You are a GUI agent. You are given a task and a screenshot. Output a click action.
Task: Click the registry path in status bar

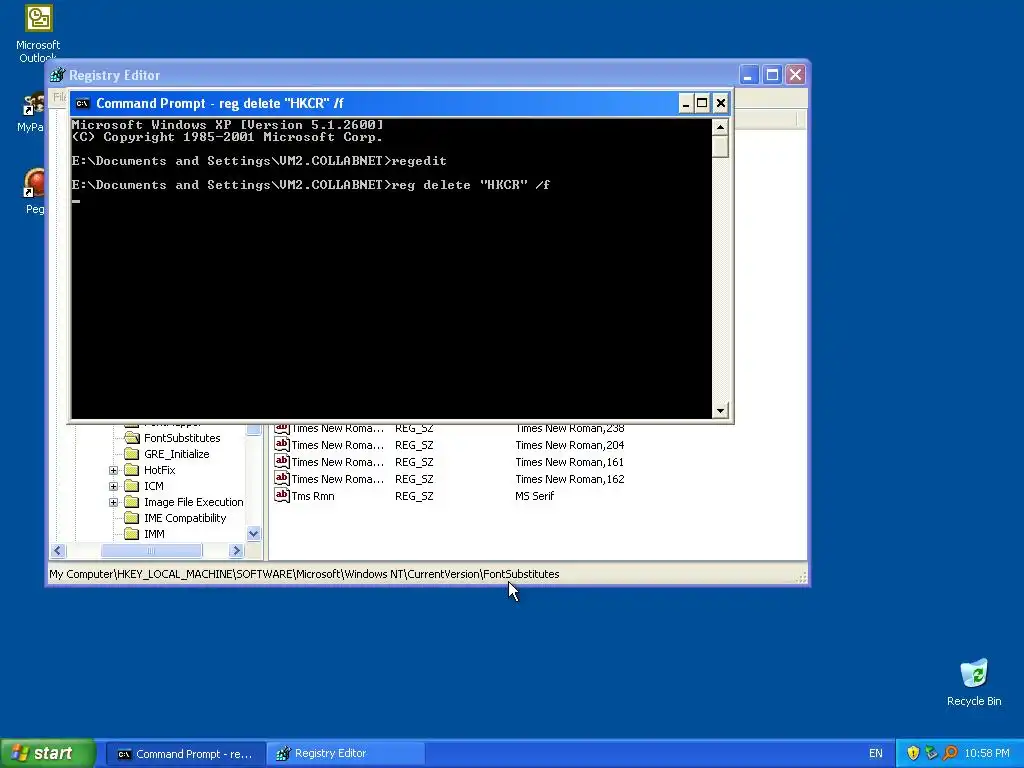304,574
